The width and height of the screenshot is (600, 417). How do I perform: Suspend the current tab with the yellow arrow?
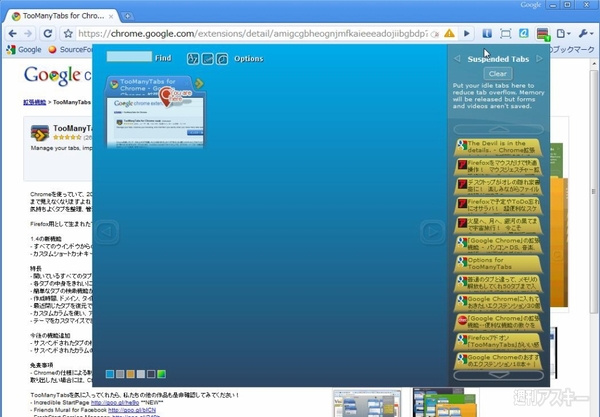point(199,83)
